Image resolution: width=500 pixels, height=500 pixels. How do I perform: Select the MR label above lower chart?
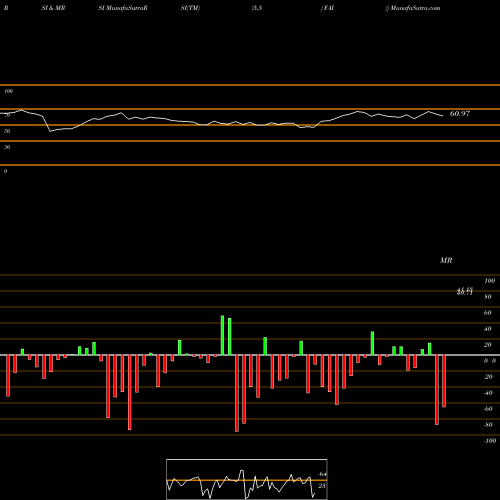point(446,260)
